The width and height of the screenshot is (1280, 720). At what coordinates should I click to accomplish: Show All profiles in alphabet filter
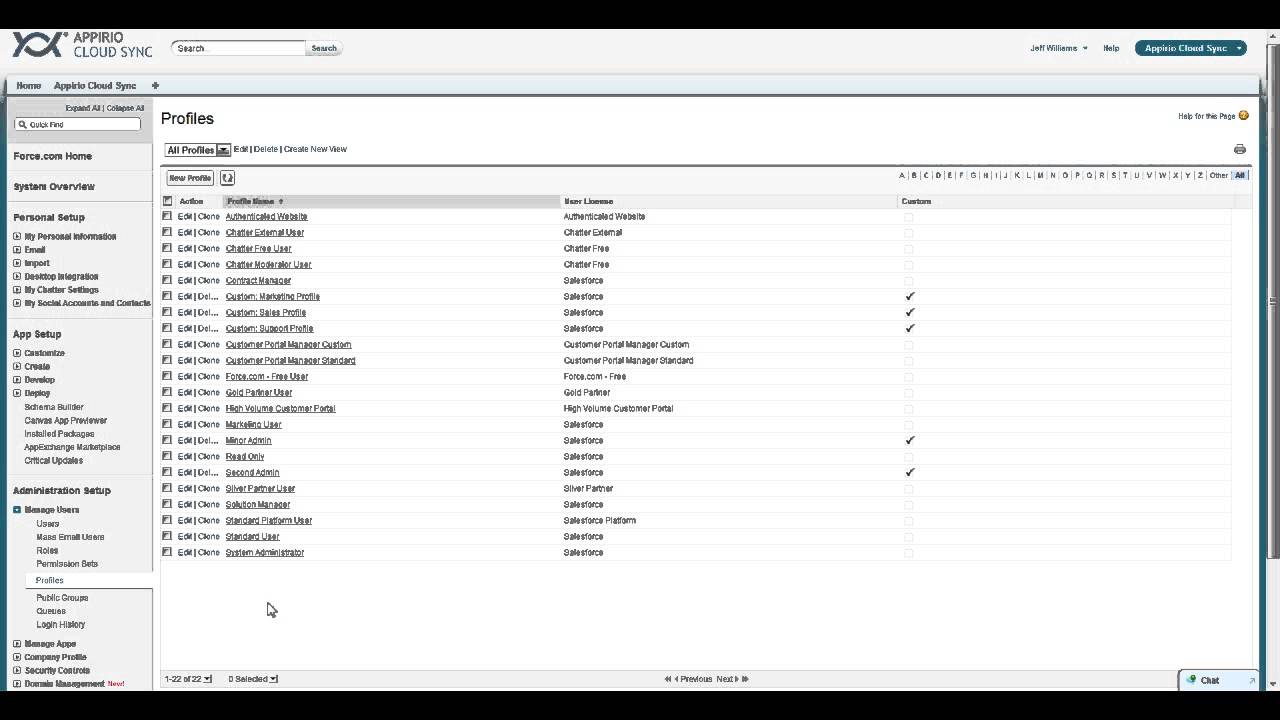click(1240, 175)
